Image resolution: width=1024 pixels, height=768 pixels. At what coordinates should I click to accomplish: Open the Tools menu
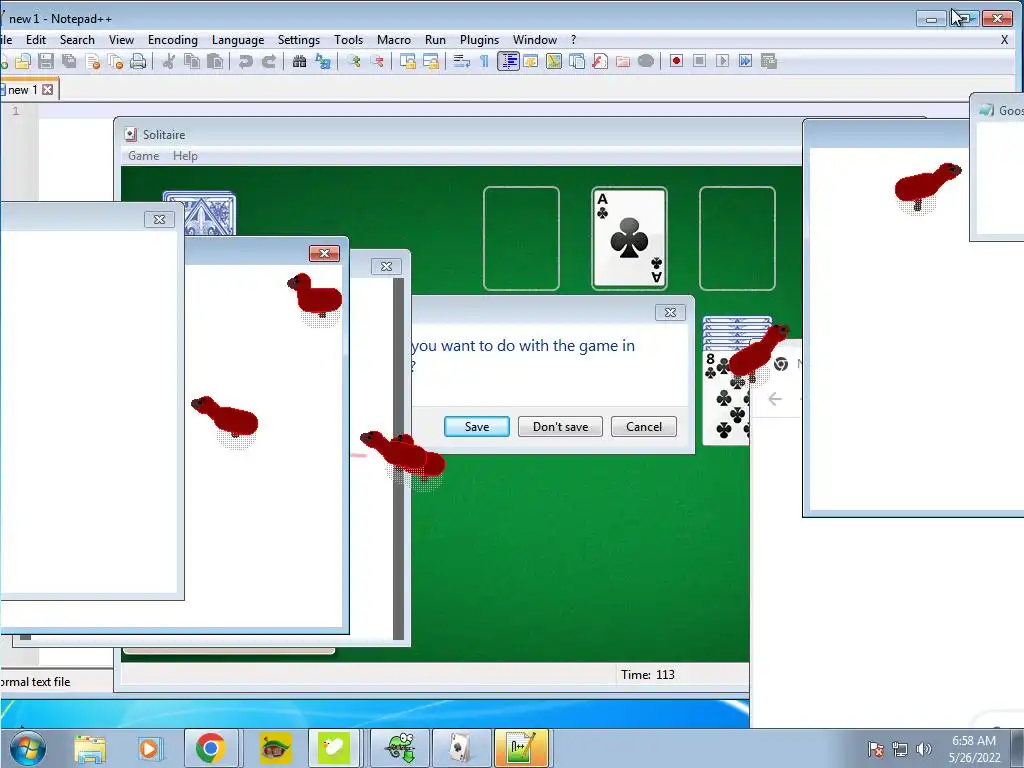pyautogui.click(x=348, y=40)
